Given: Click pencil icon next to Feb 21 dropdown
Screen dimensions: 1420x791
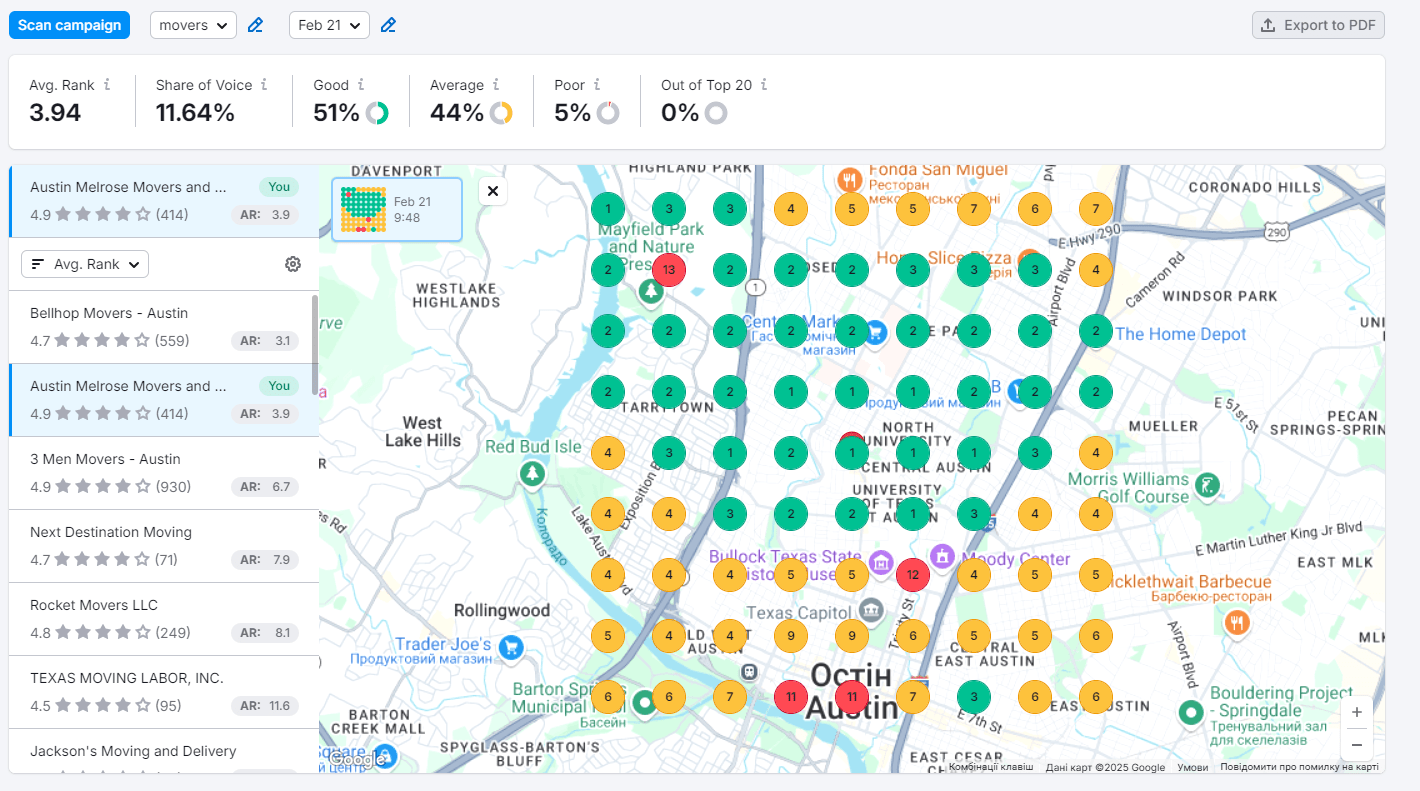Looking at the screenshot, I should point(388,25).
